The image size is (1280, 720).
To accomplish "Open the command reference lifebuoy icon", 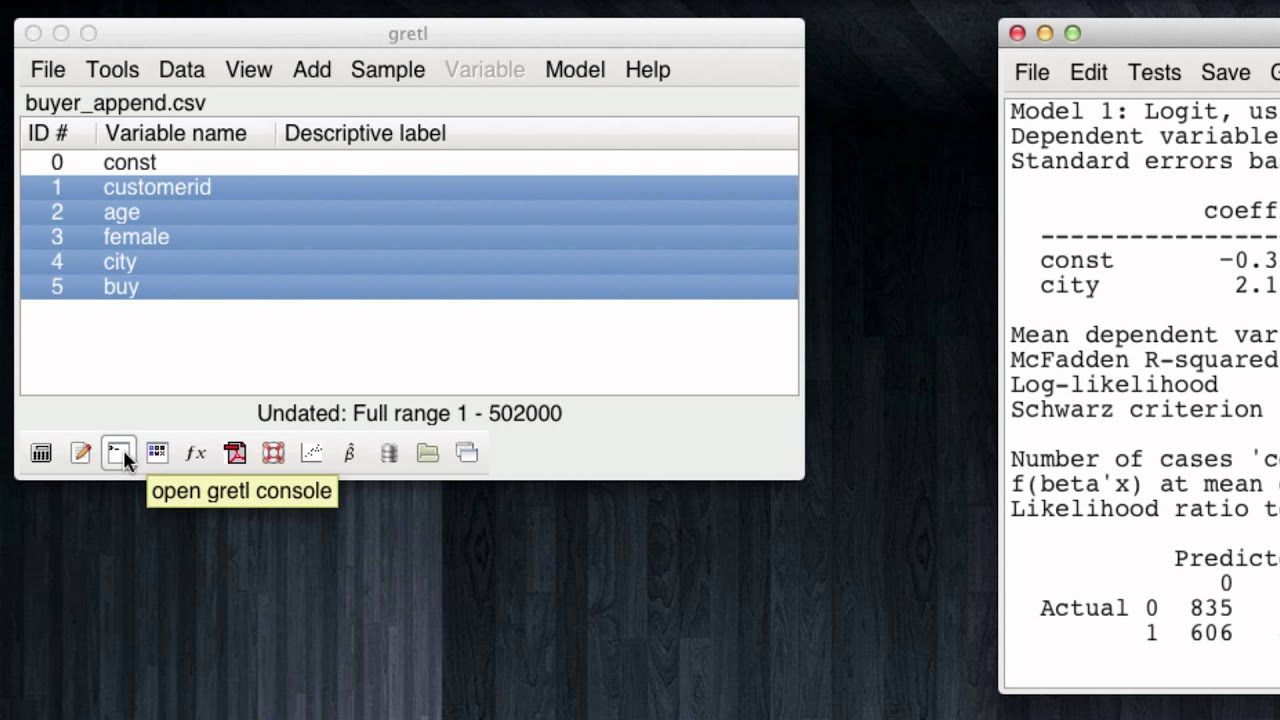I will 273,453.
